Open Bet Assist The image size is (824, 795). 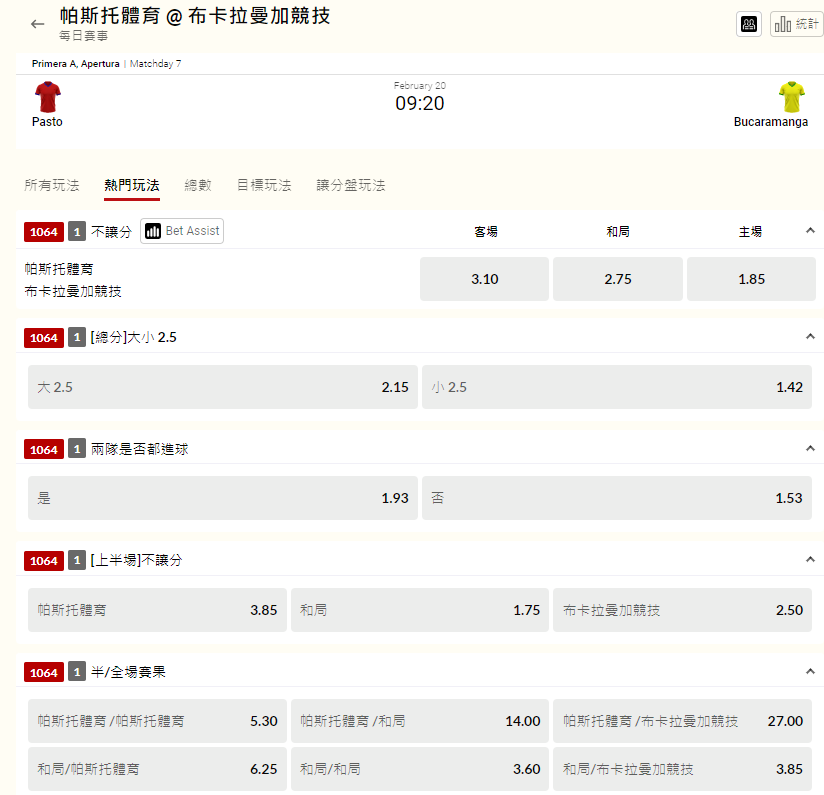182,231
